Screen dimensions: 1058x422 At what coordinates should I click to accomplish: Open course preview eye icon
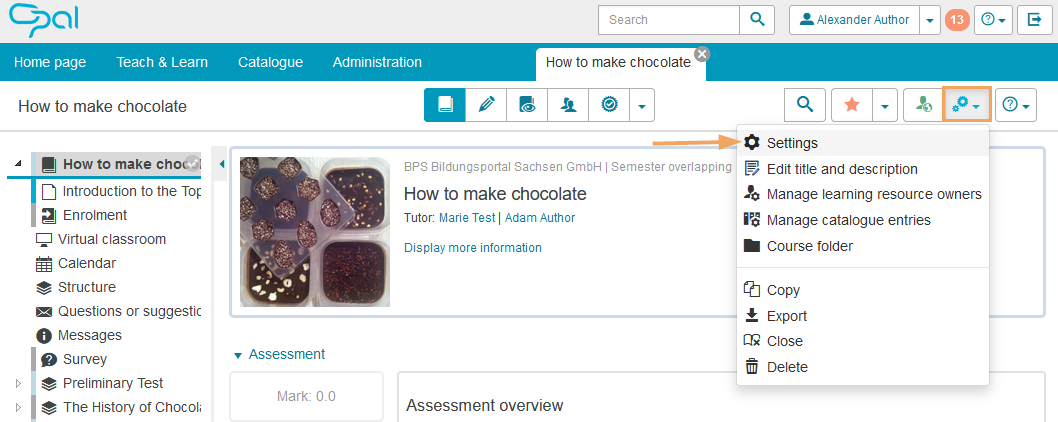click(x=527, y=105)
